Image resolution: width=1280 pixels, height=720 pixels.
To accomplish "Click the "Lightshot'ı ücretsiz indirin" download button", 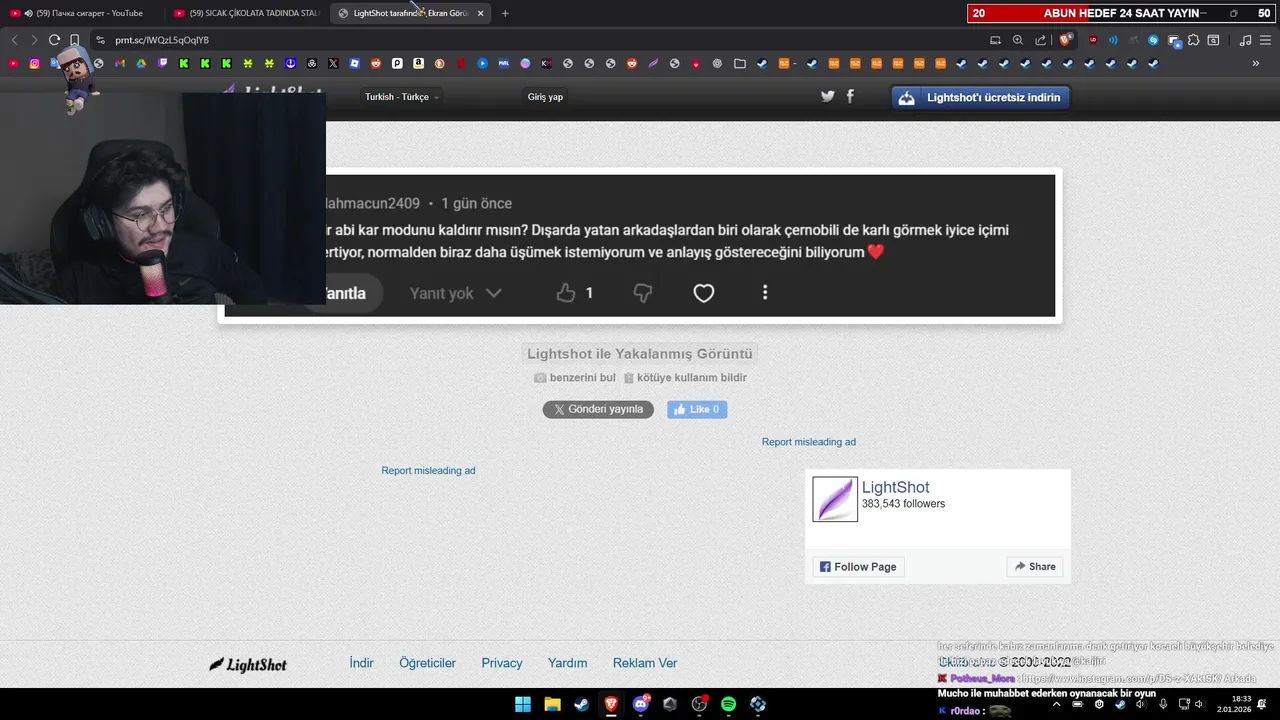I will tap(981, 97).
